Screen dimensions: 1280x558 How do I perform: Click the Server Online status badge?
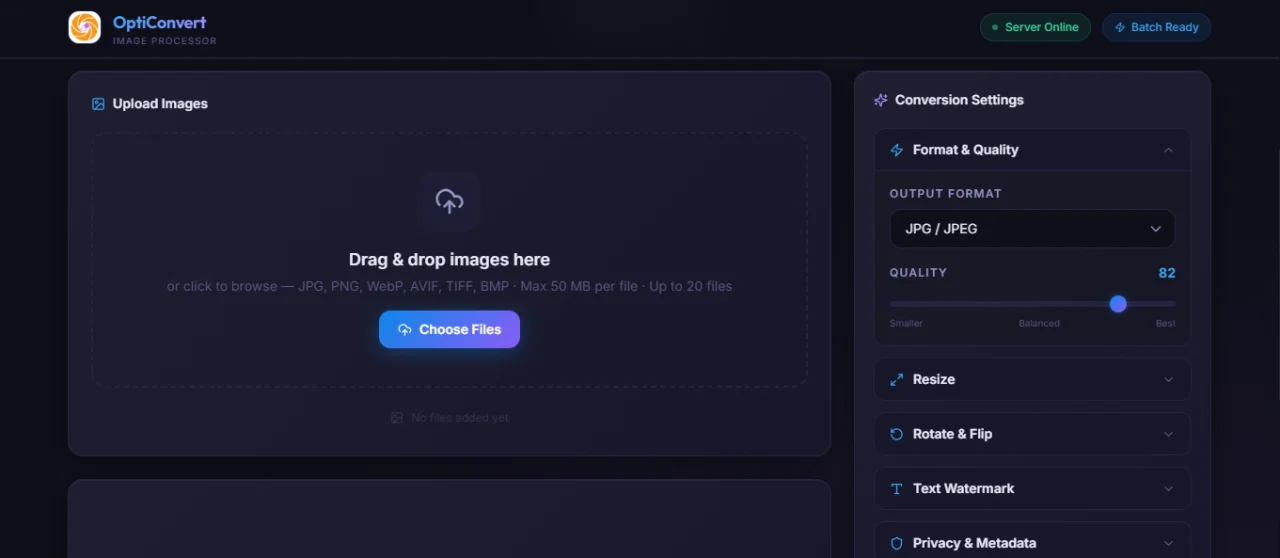pos(1035,27)
